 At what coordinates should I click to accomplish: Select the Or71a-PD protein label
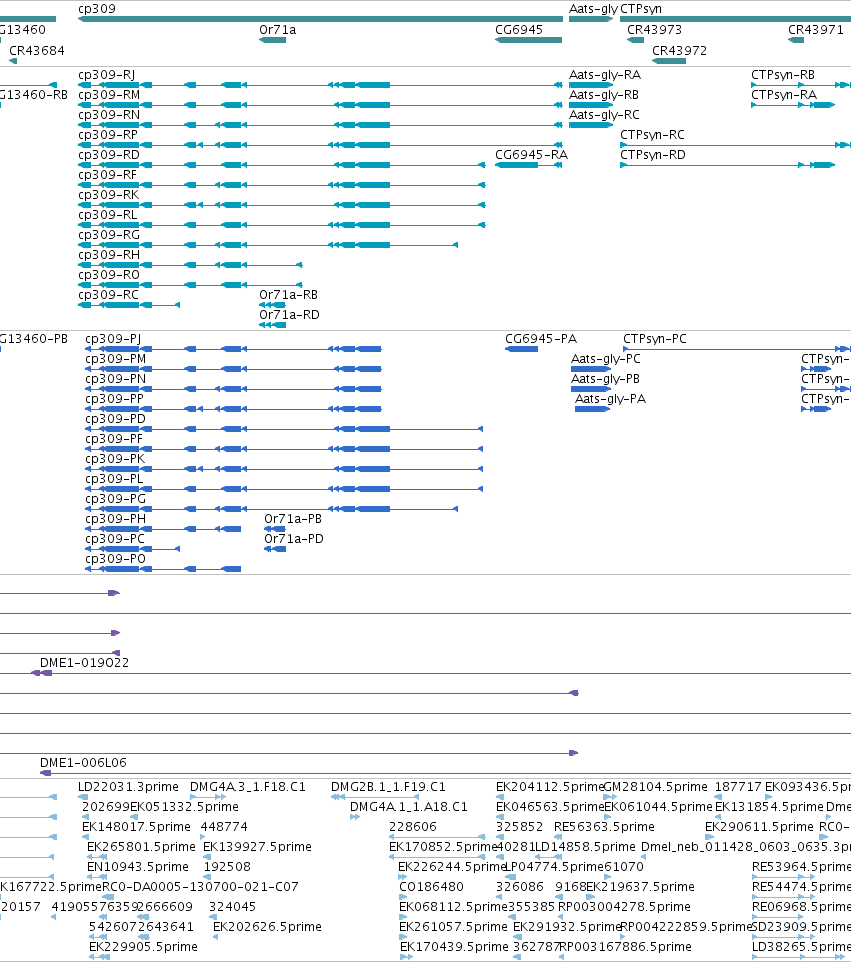click(294, 539)
